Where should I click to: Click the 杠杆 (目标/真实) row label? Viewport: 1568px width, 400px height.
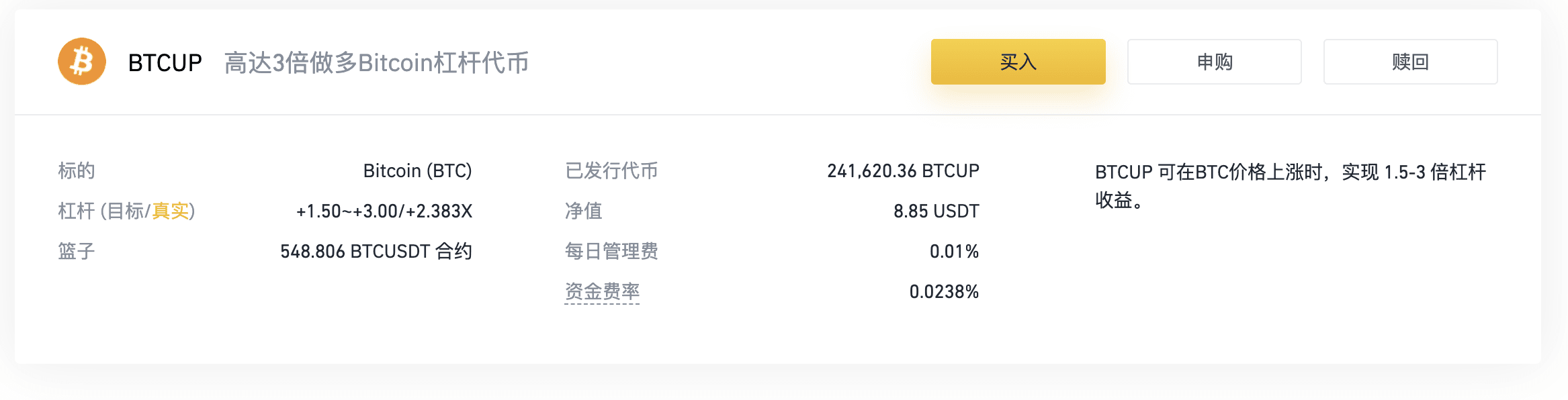(x=125, y=211)
